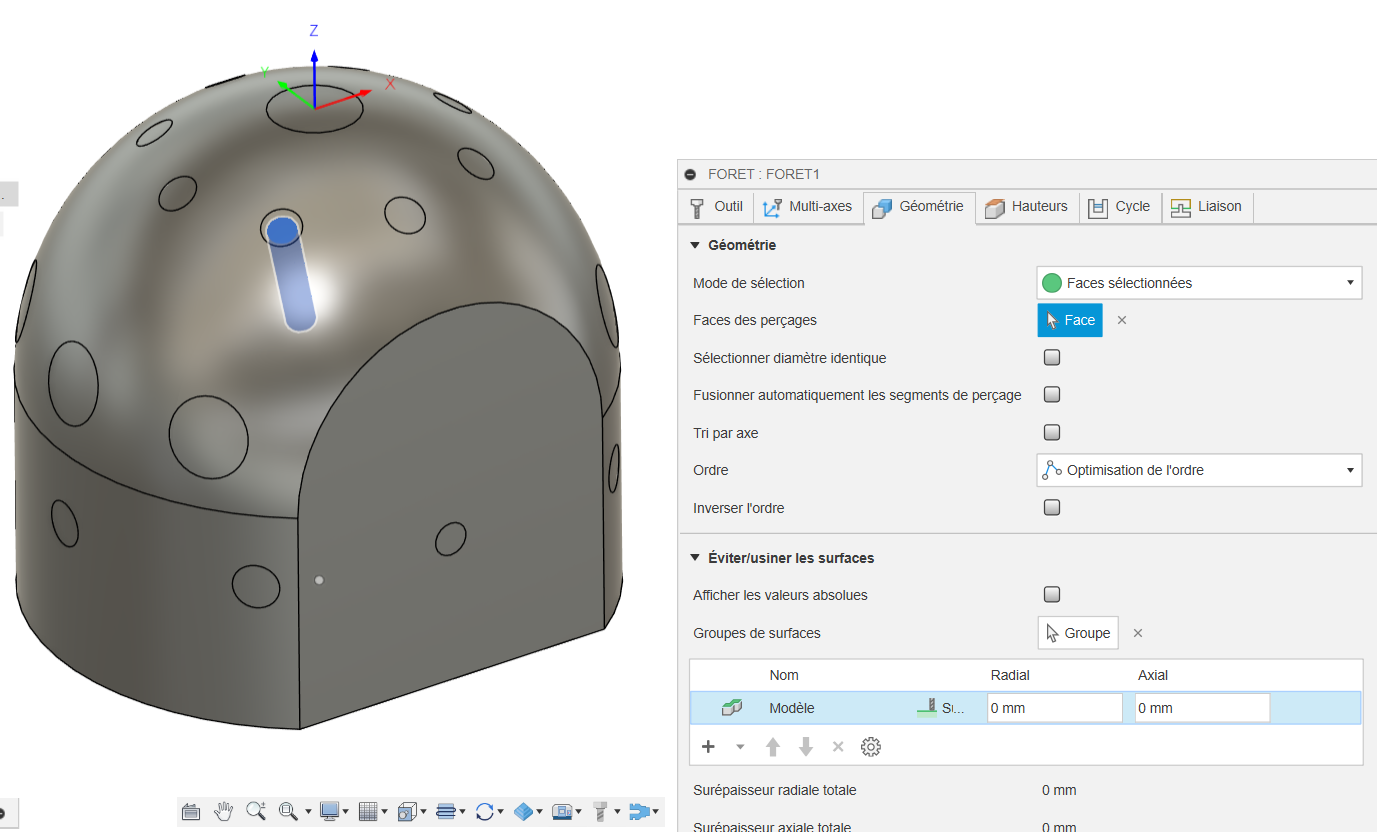Open Mode de sélection dropdown
1377x832 pixels.
[x=1199, y=283]
